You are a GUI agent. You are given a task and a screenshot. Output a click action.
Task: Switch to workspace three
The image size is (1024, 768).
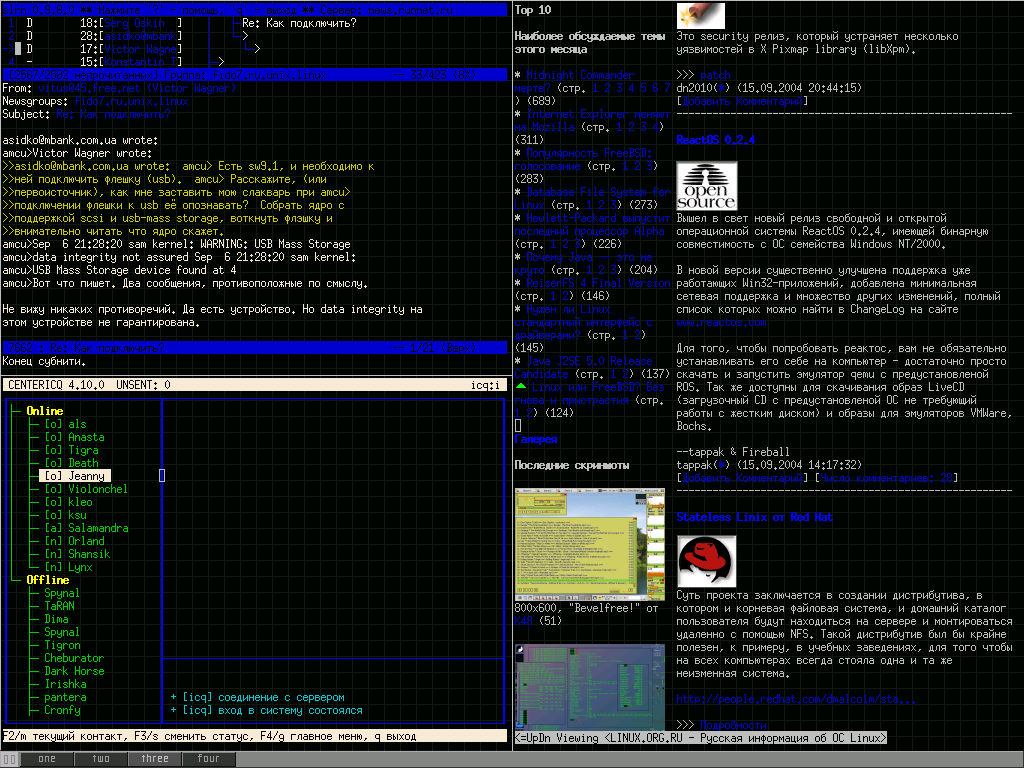pyautogui.click(x=155, y=759)
